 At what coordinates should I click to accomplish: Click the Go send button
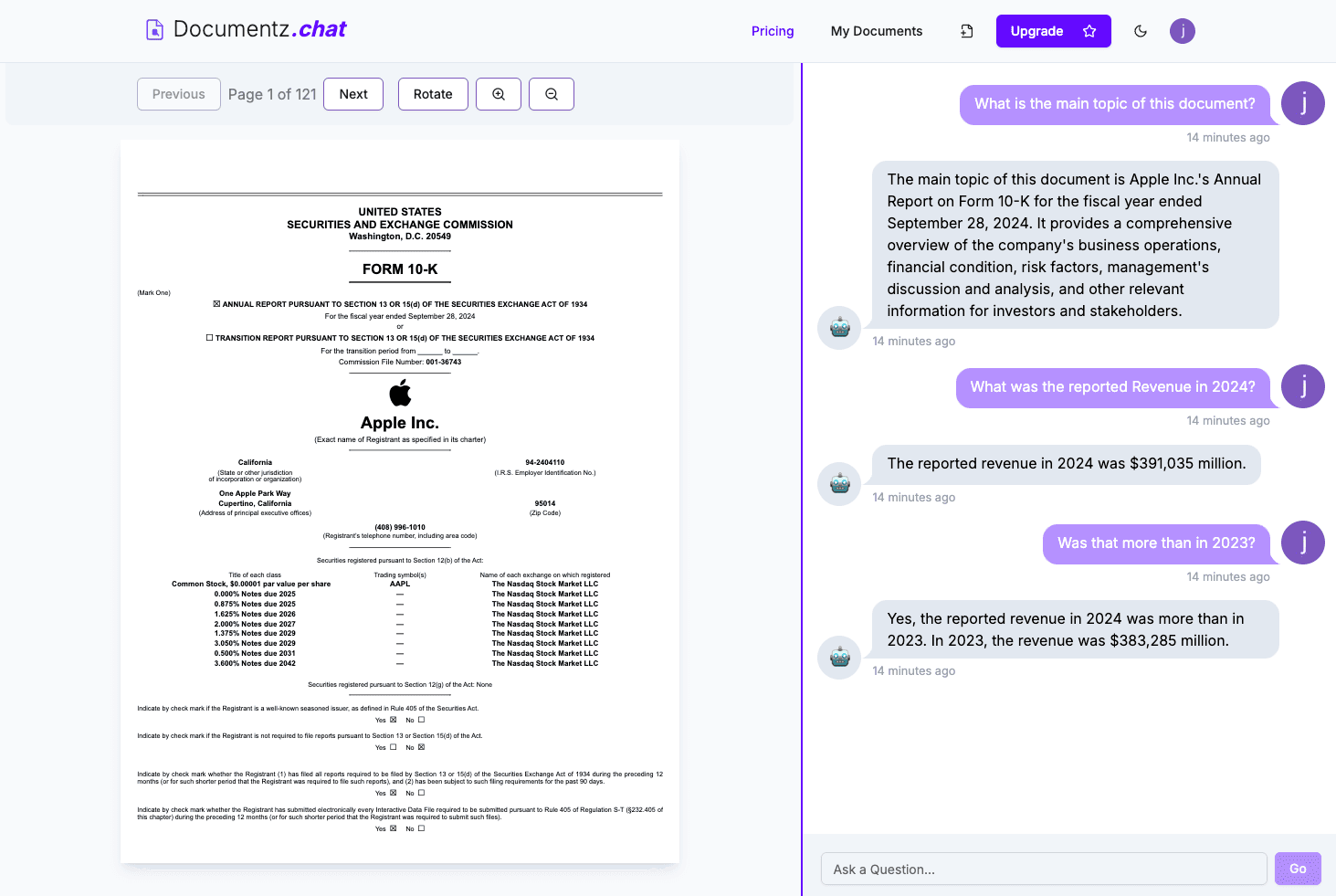click(x=1298, y=869)
